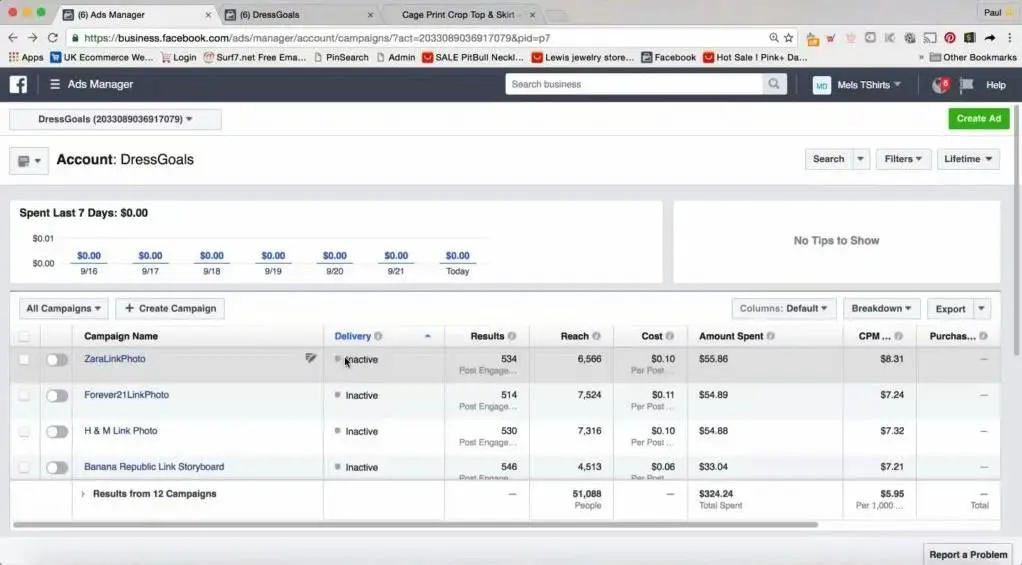The image size is (1022, 565).
Task: Click the Apps bookmarks grid icon
Action: 13,57
